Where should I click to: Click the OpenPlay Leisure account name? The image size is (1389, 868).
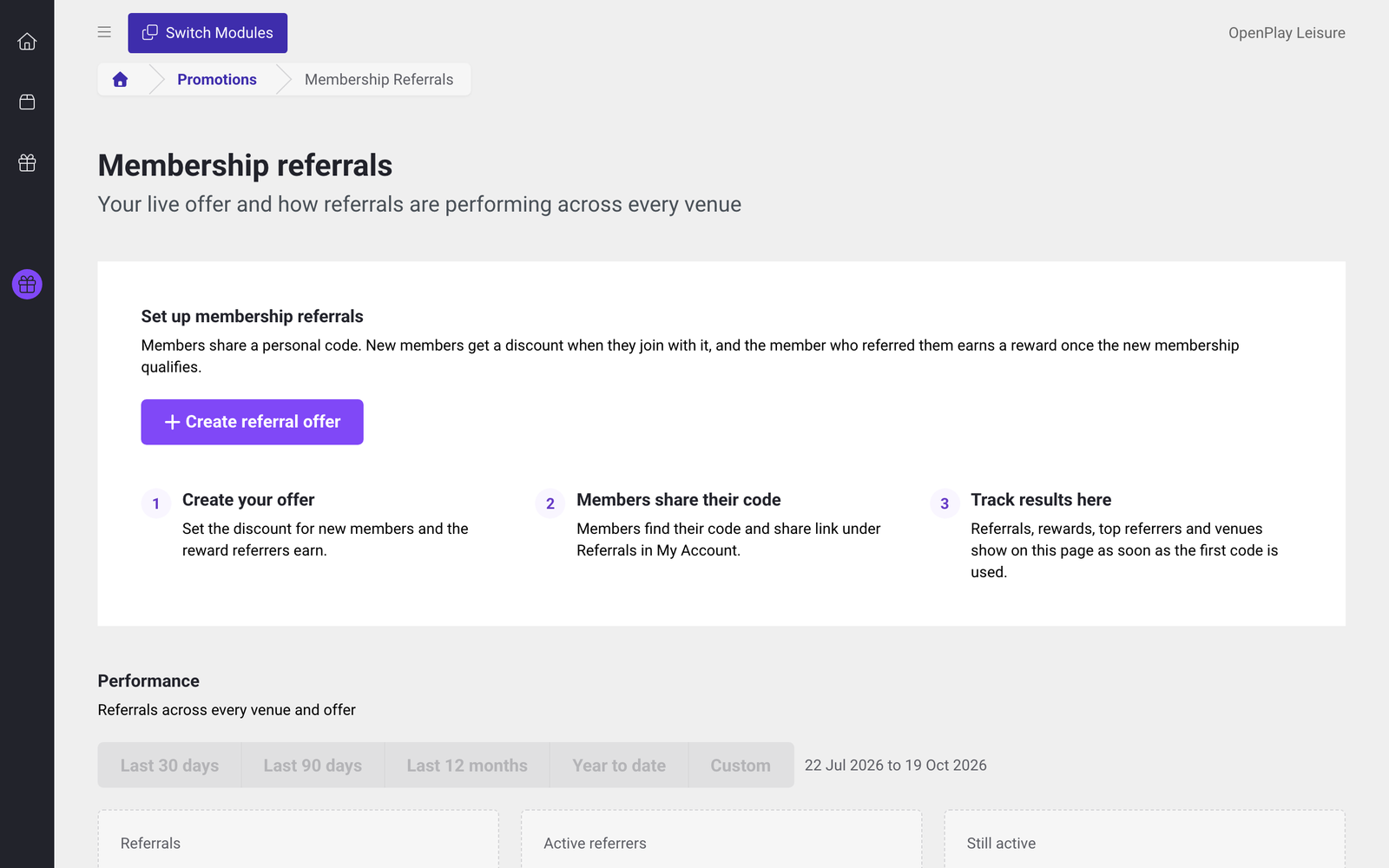[1287, 33]
